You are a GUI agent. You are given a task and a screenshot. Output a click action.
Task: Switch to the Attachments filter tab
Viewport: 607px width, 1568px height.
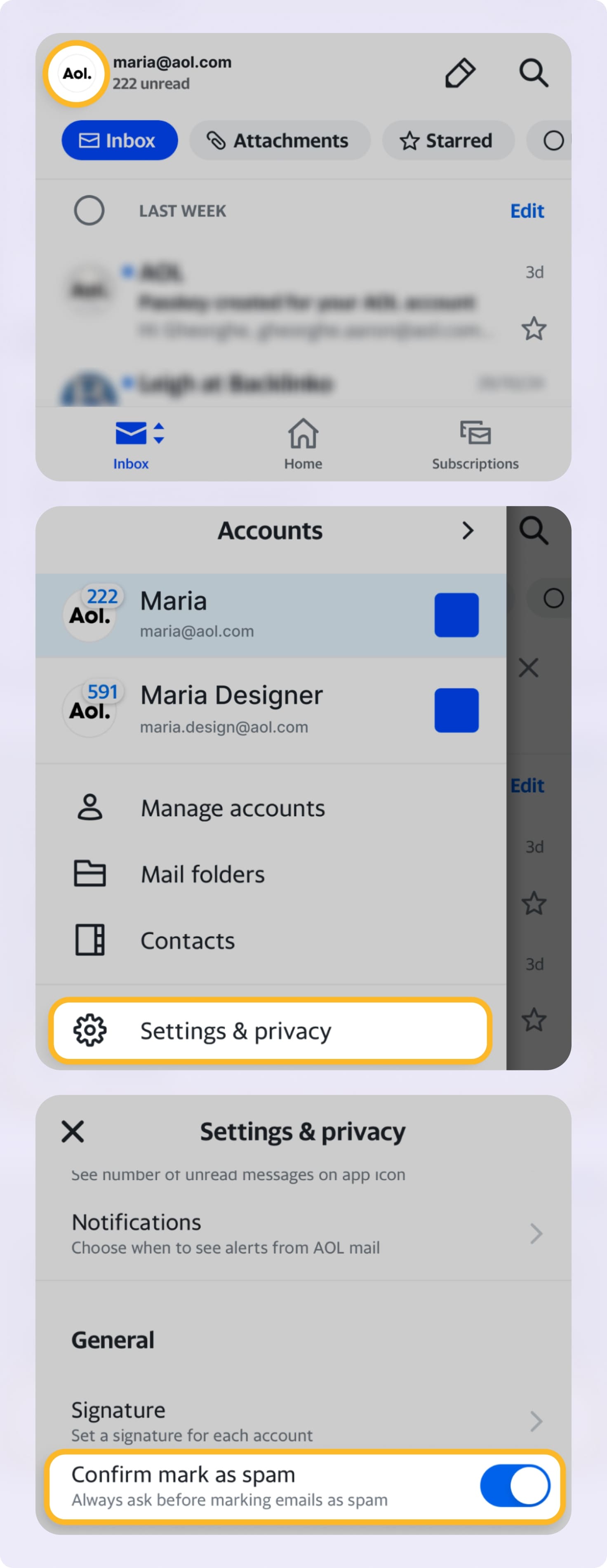point(280,141)
